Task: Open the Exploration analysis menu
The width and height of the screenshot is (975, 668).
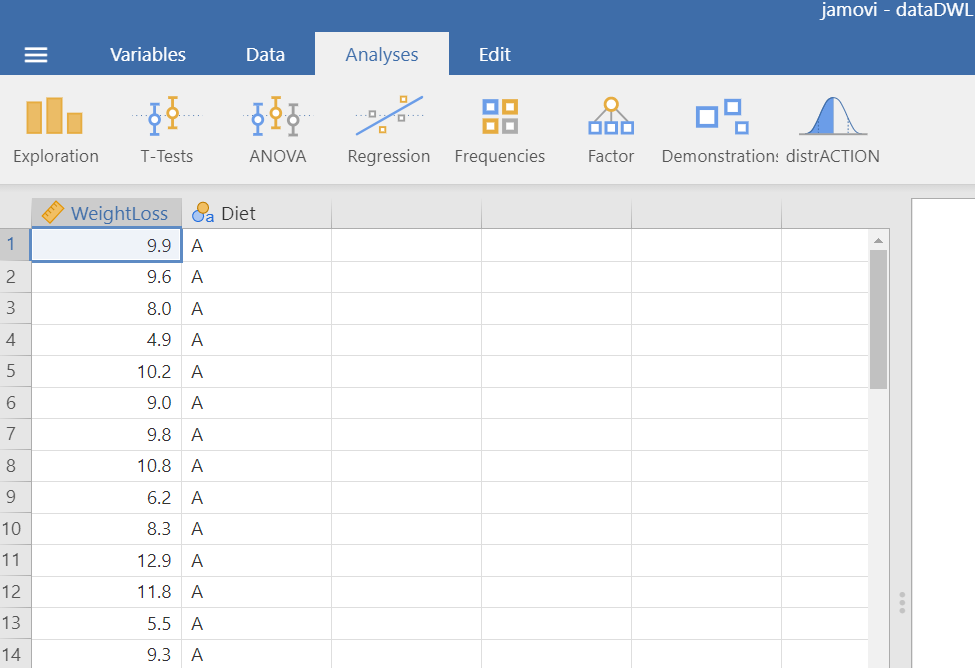Action: click(55, 130)
